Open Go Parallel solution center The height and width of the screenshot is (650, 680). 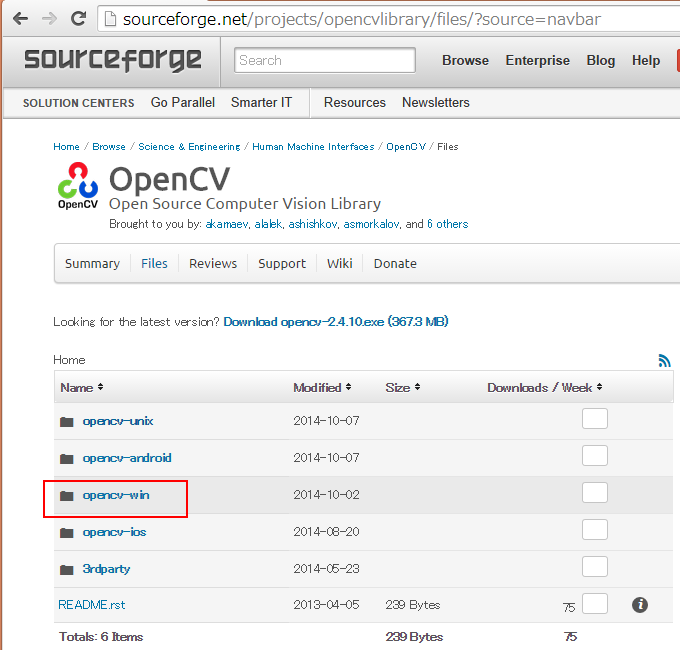click(183, 102)
